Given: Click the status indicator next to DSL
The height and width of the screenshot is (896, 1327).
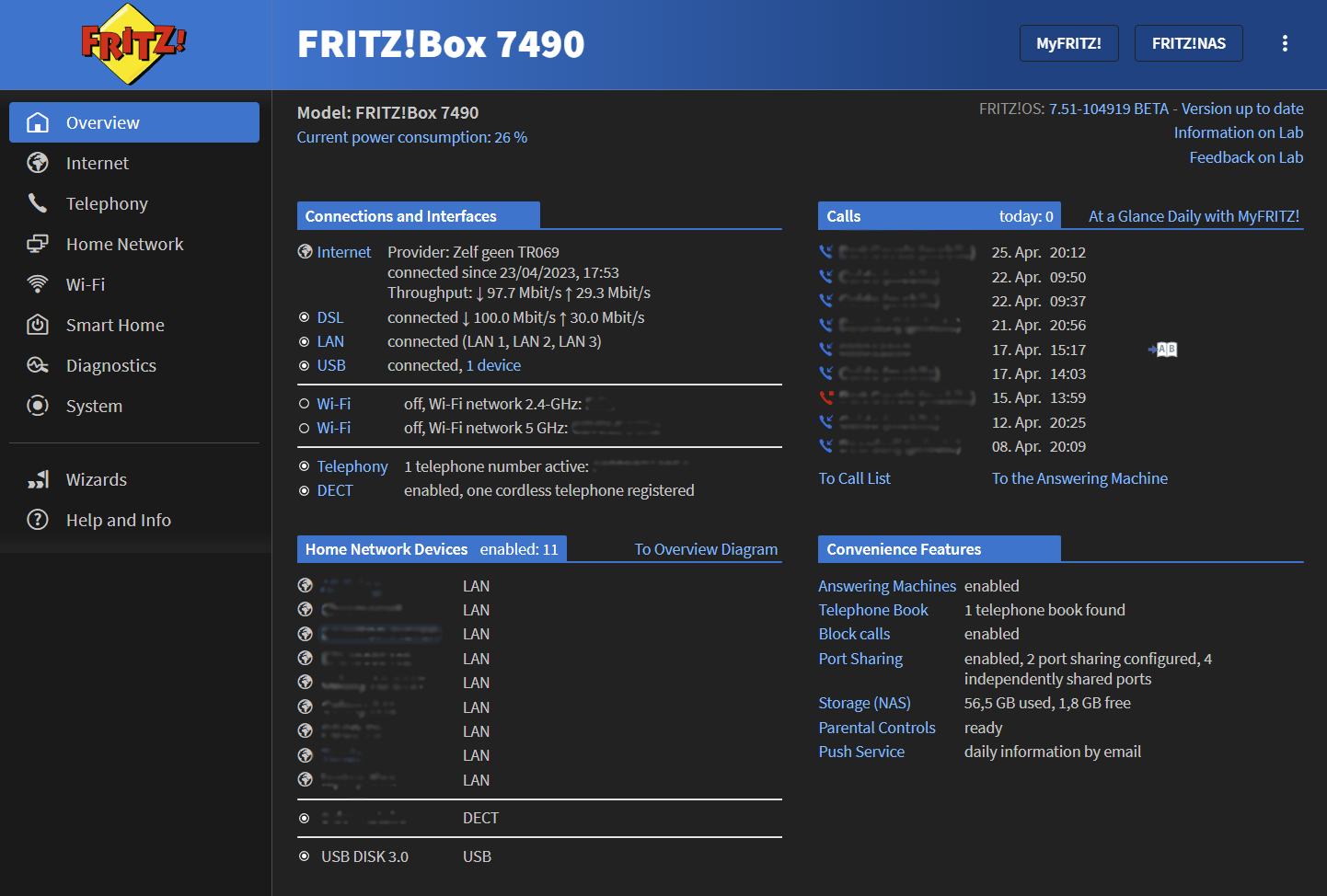Looking at the screenshot, I should (304, 316).
